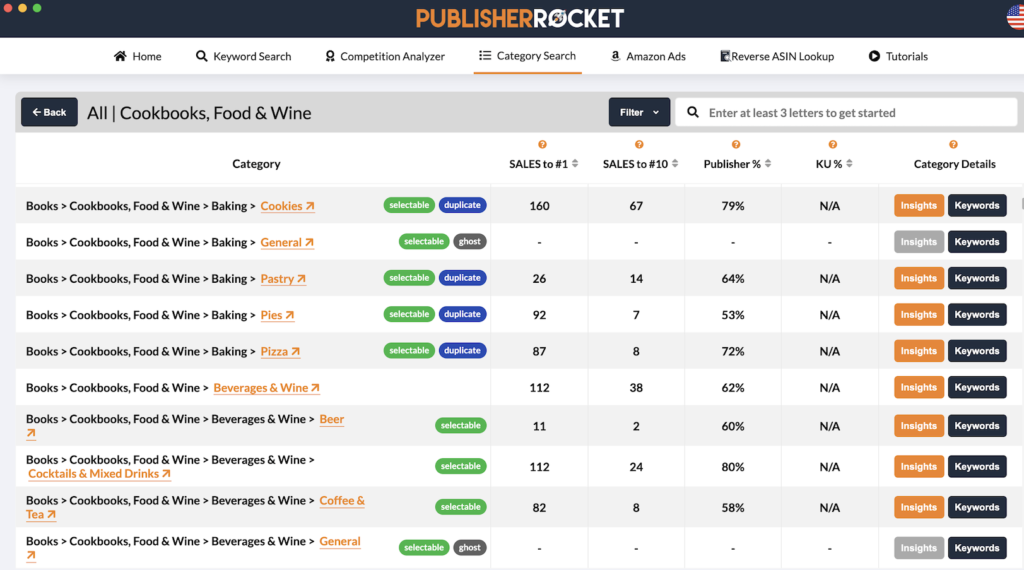Open the Tutorials tab
The image size is (1024, 570).
pos(898,56)
